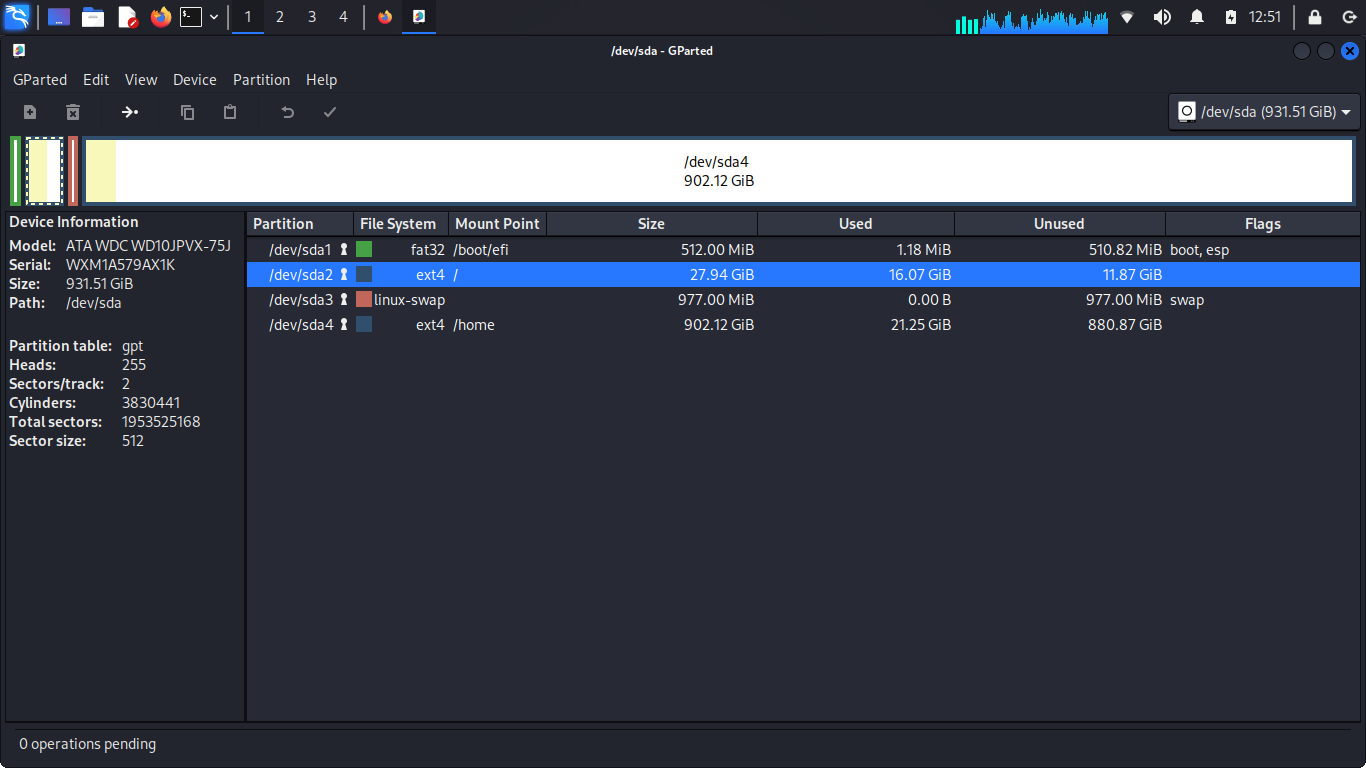Click the Resize/Move toolbar icon
The width and height of the screenshot is (1366, 768).
pyautogui.click(x=130, y=112)
